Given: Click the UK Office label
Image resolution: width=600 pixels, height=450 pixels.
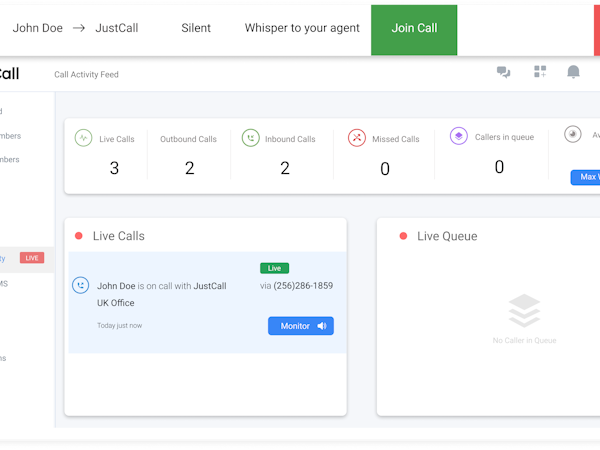Looking at the screenshot, I should 116,303.
